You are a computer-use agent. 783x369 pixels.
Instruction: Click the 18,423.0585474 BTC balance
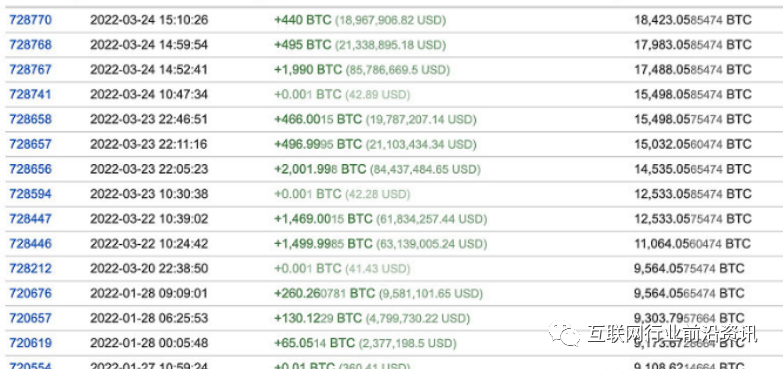pyautogui.click(x=693, y=20)
